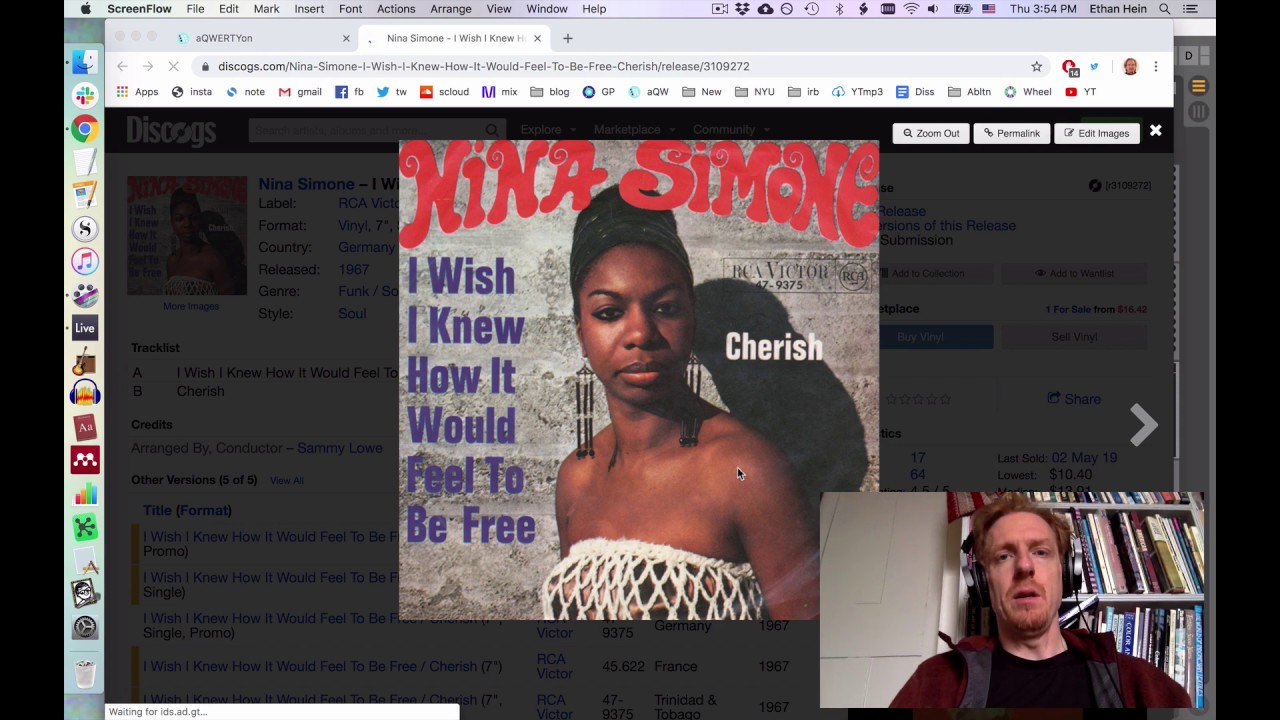The image size is (1280, 720).
Task: Open the Arrange menu
Action: [451, 9]
